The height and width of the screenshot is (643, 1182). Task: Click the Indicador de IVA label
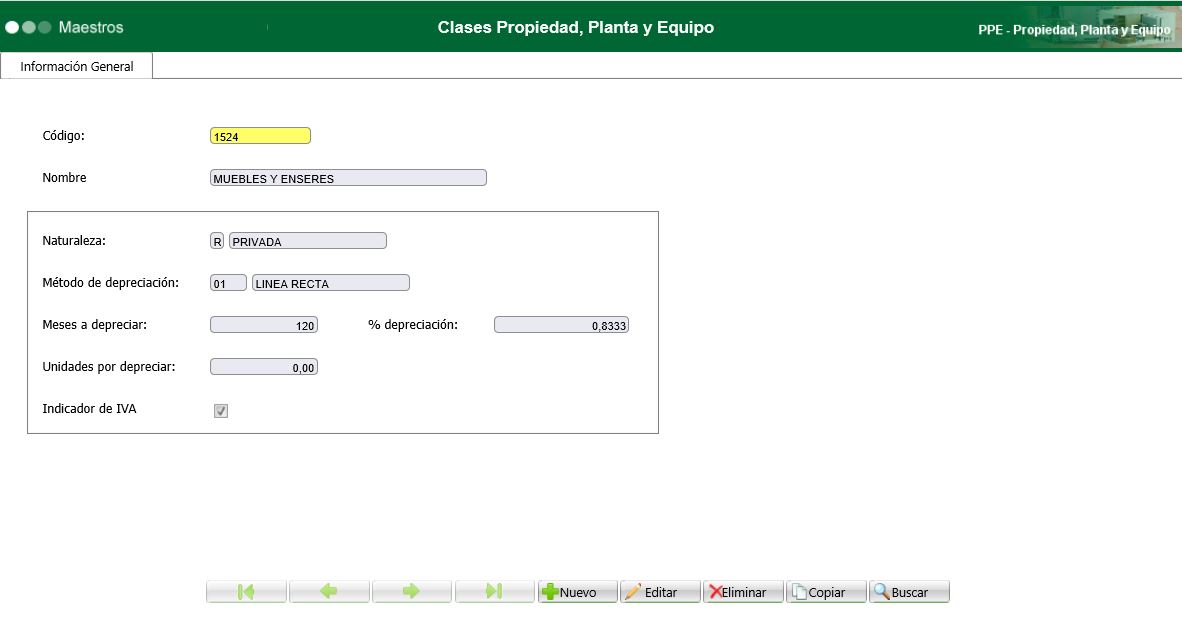click(89, 409)
